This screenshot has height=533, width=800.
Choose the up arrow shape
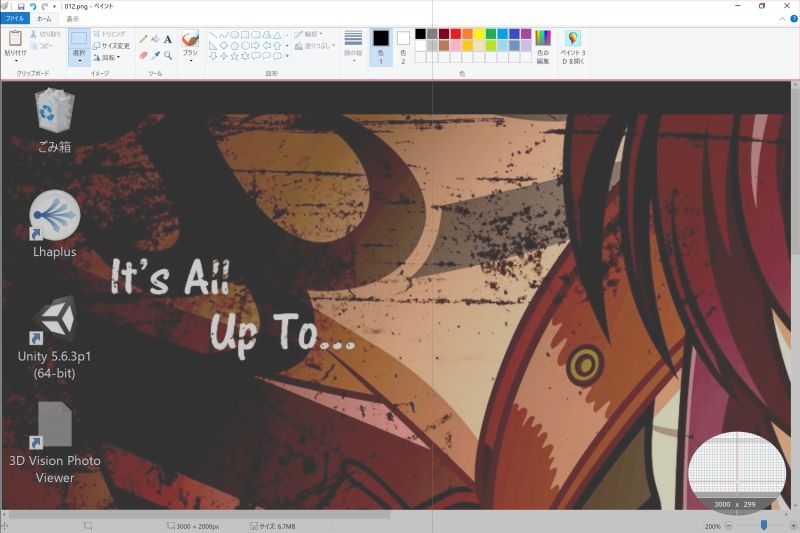277,45
